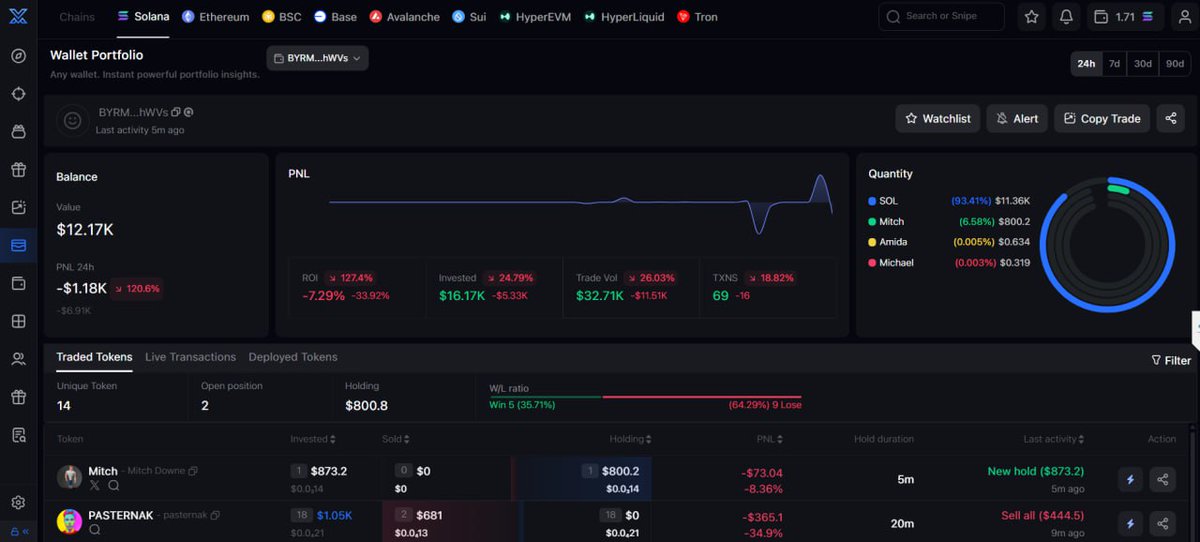1200x542 pixels.
Task: Click the search icon under PASTERNAK token
Action: (95, 529)
